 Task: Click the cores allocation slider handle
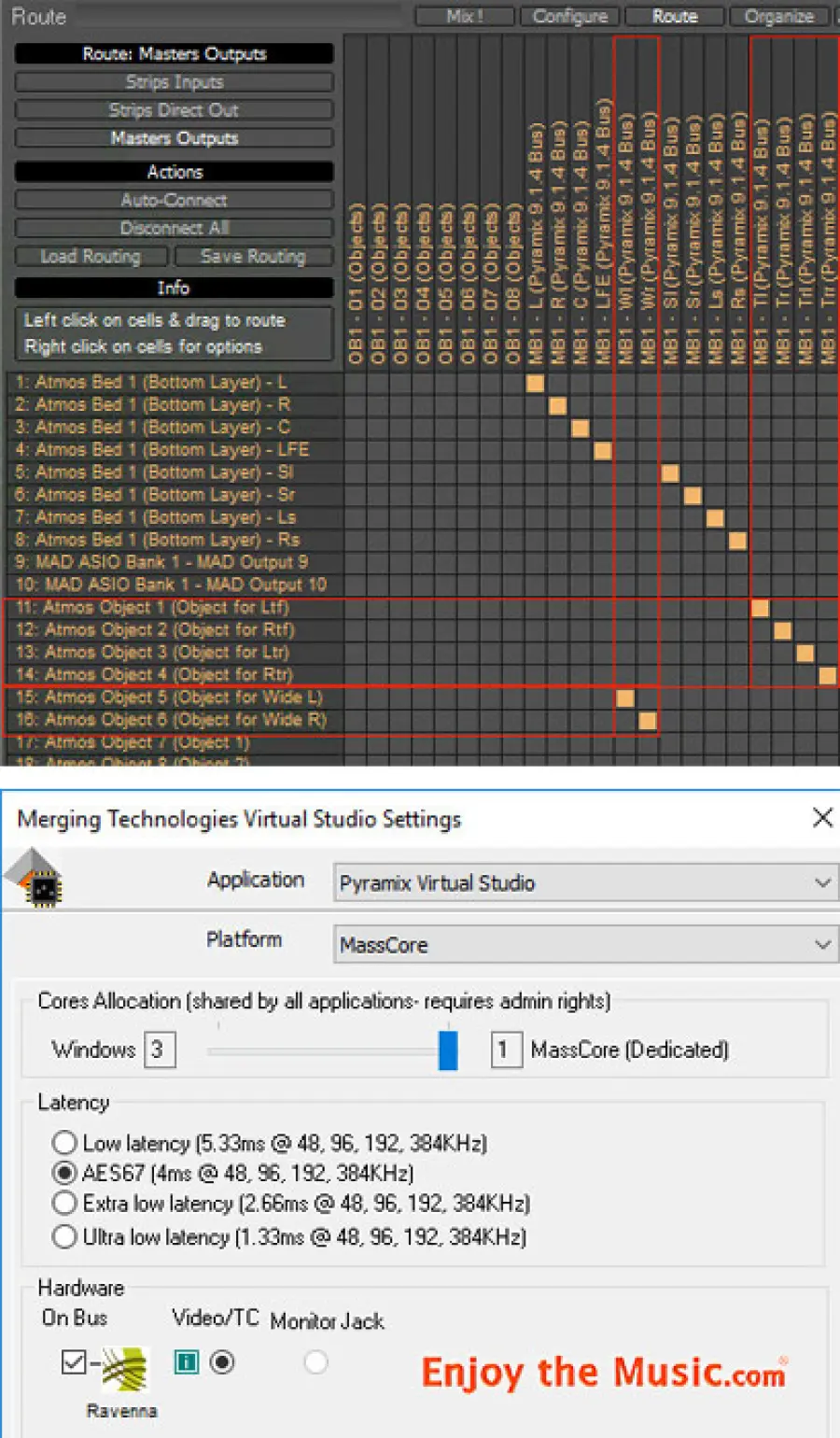coord(448,1050)
